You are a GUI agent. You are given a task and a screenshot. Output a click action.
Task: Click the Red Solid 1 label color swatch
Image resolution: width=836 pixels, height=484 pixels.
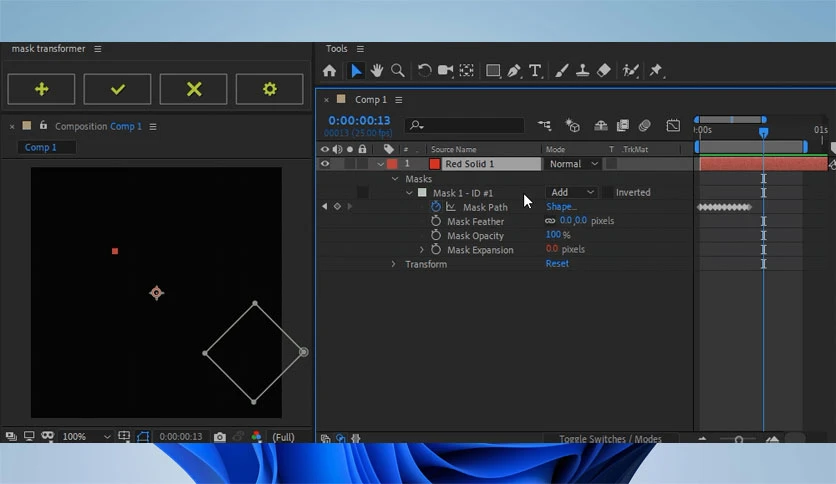(392, 164)
